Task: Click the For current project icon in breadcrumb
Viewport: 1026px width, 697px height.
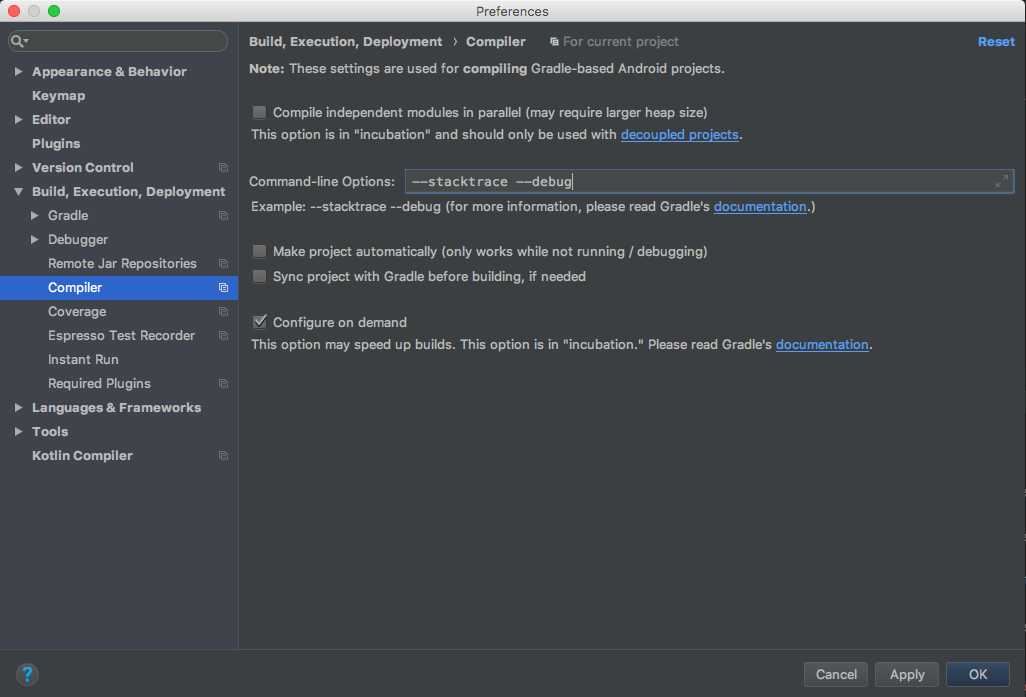Action: pyautogui.click(x=555, y=41)
